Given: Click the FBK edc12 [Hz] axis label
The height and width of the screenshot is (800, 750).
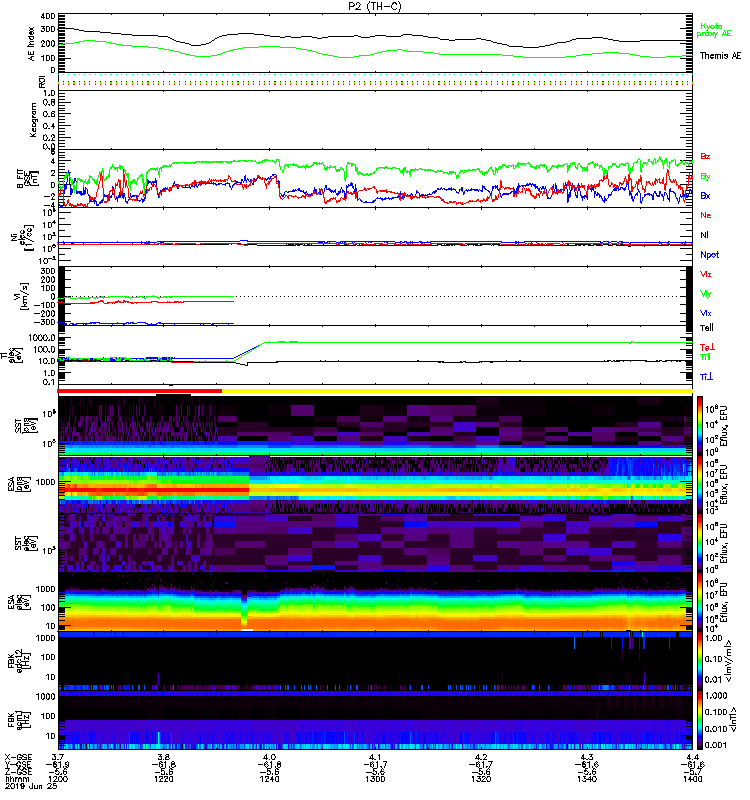Looking at the screenshot, I should [18, 659].
